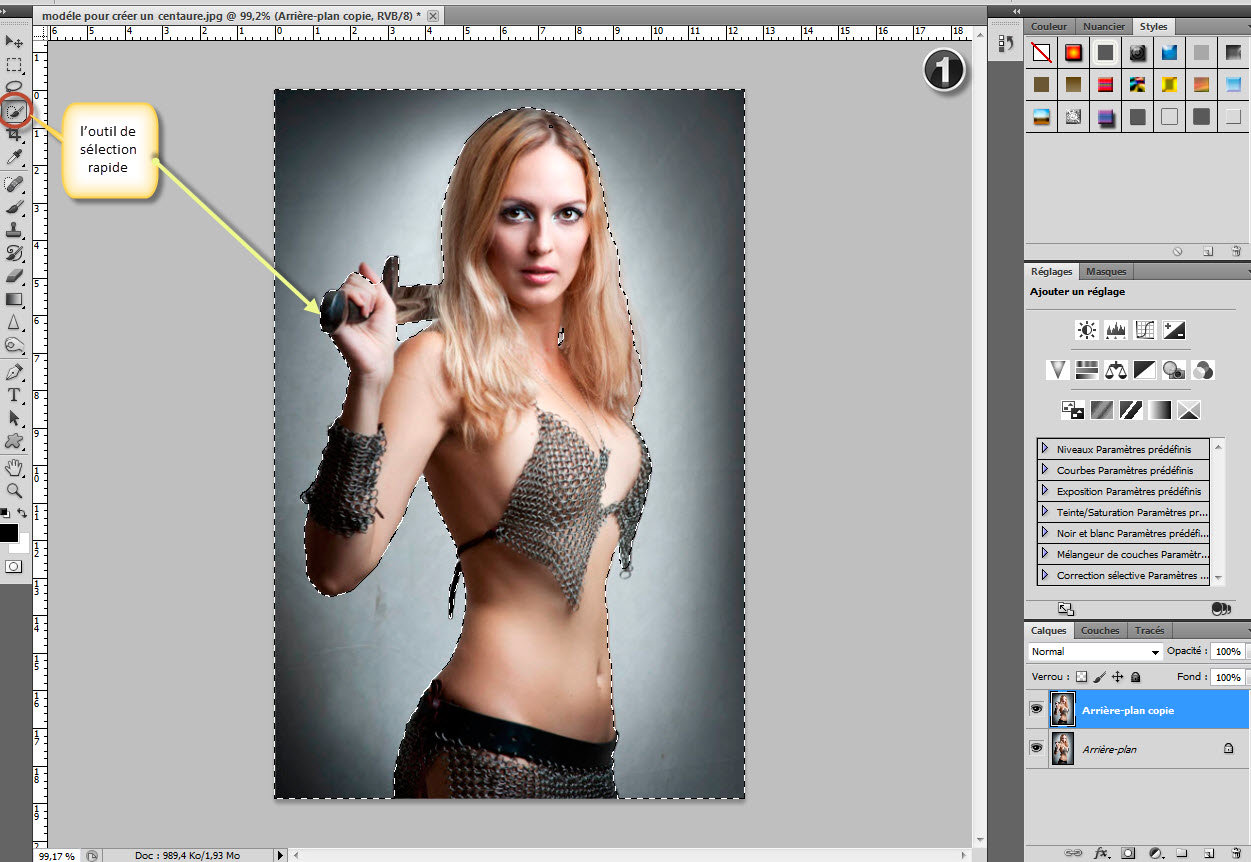1251x862 pixels.
Task: Expand Courbes Paramètres prédéfinis
Action: [x=1045, y=470]
